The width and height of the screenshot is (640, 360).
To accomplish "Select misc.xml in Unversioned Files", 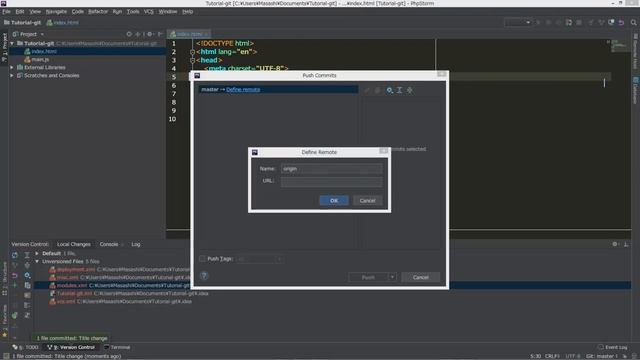I will pyautogui.click(x=67, y=278).
